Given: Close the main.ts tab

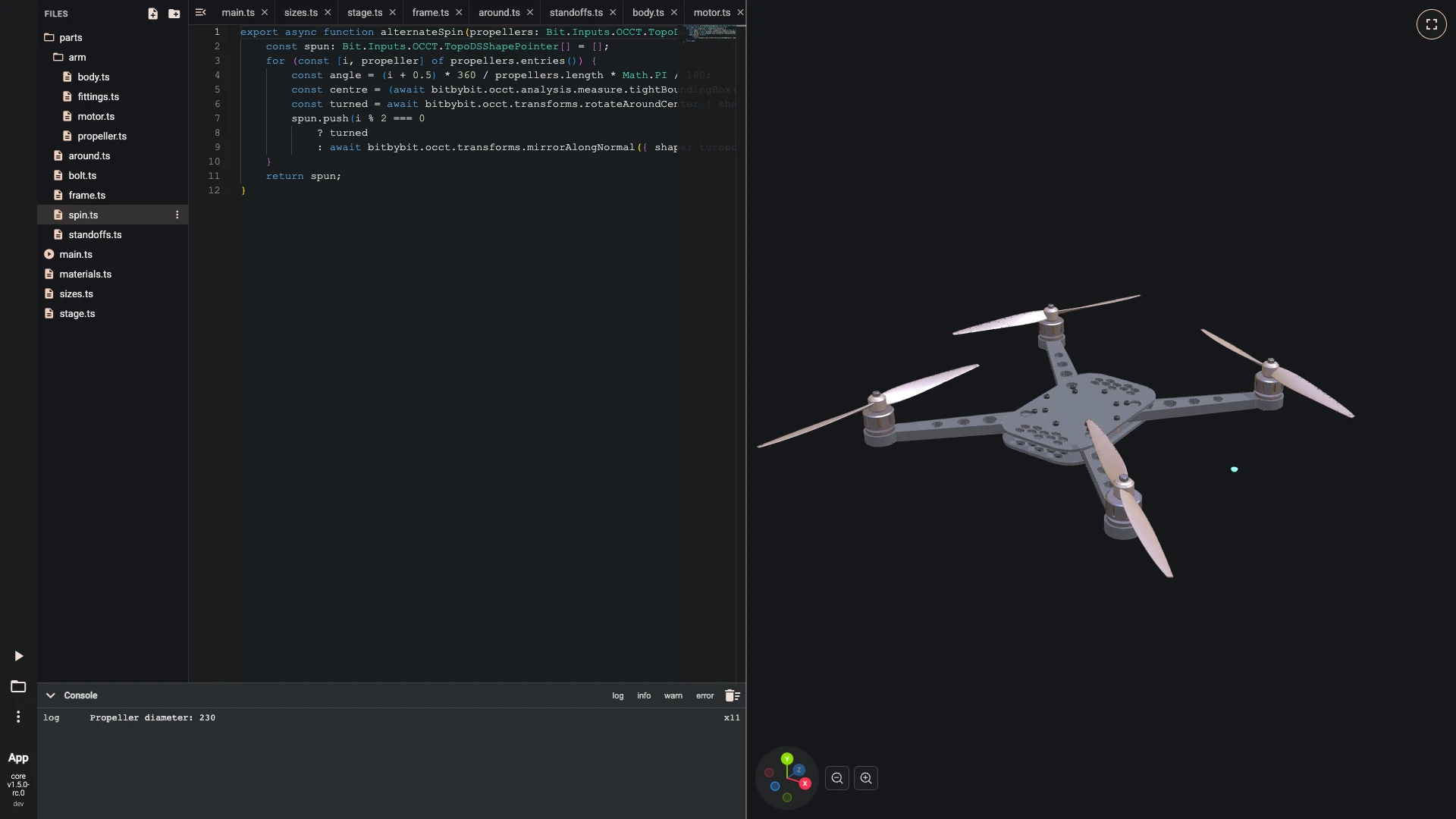Looking at the screenshot, I should point(265,12).
